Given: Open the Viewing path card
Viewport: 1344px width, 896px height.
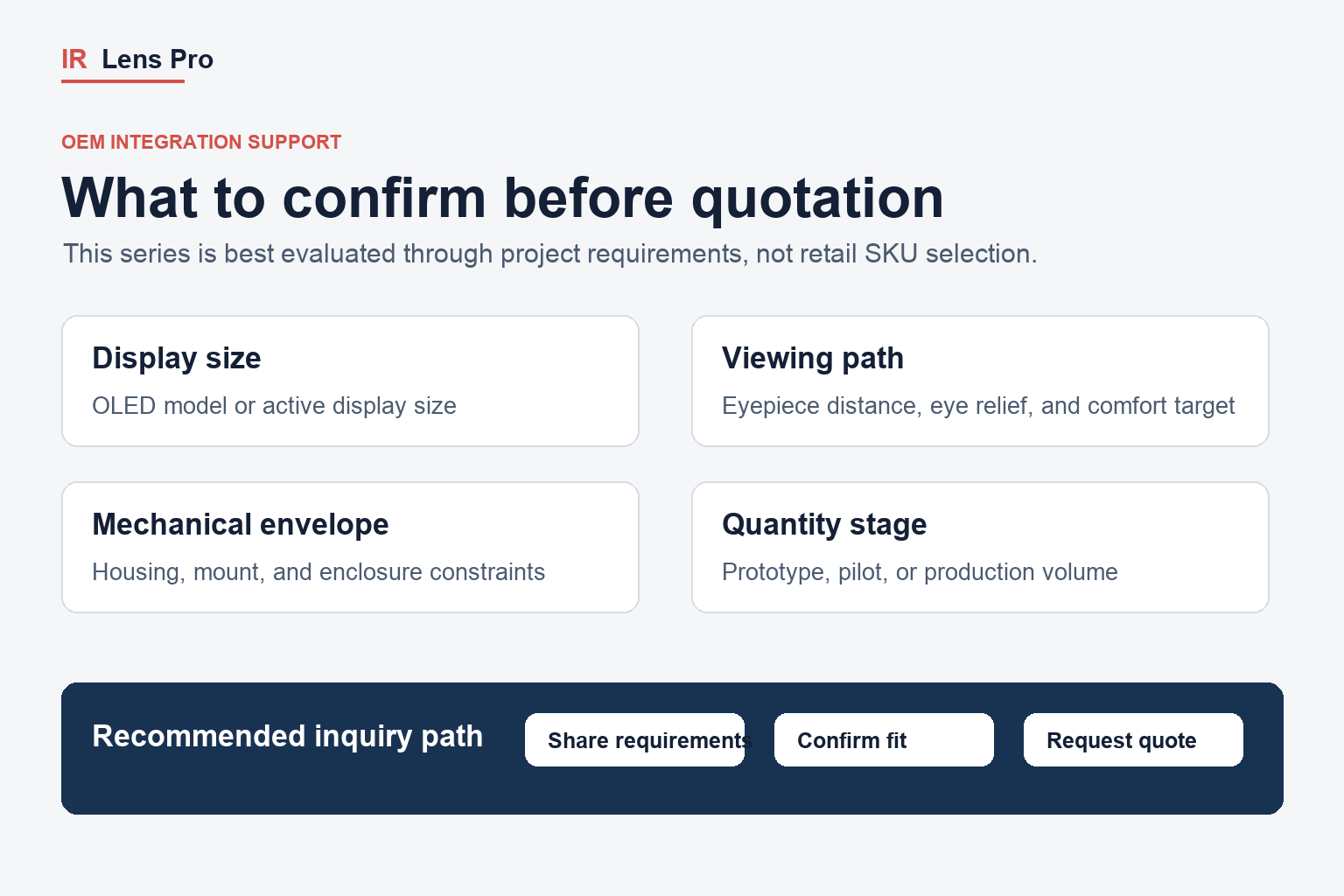Looking at the screenshot, I should click(980, 381).
